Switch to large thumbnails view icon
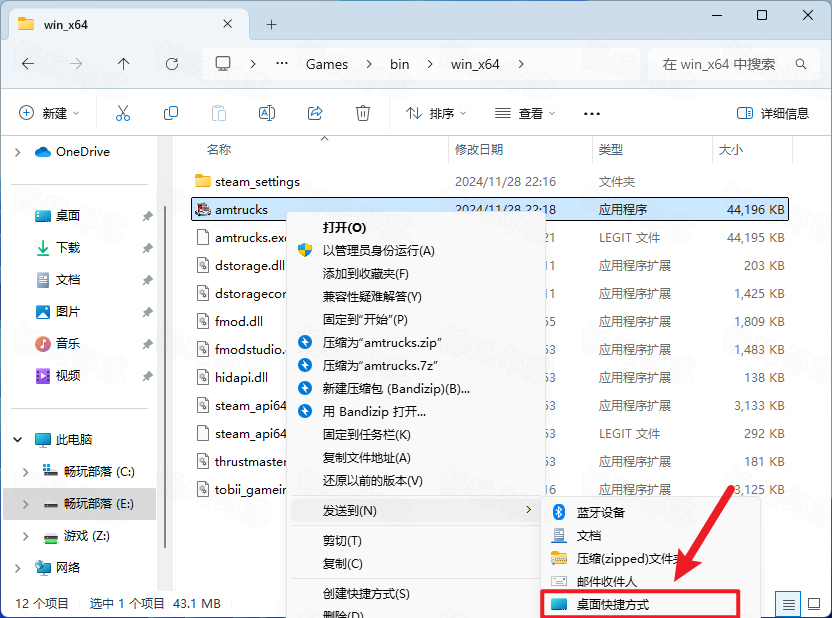 click(x=814, y=604)
